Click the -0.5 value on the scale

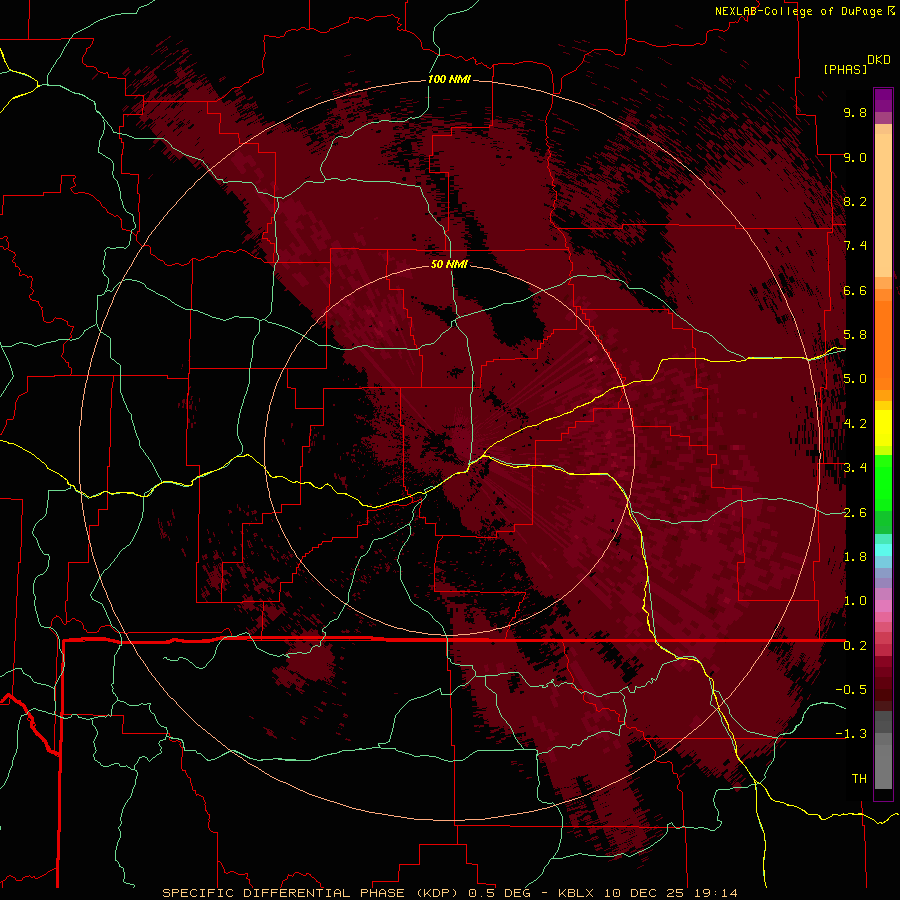click(x=851, y=689)
